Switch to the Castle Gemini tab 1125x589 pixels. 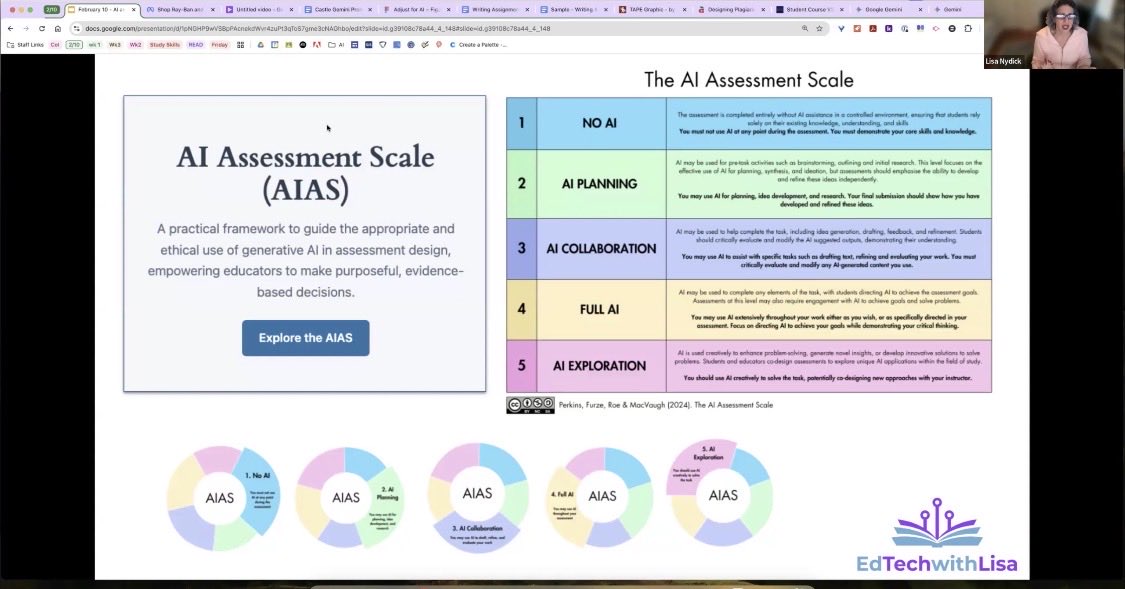(337, 9)
